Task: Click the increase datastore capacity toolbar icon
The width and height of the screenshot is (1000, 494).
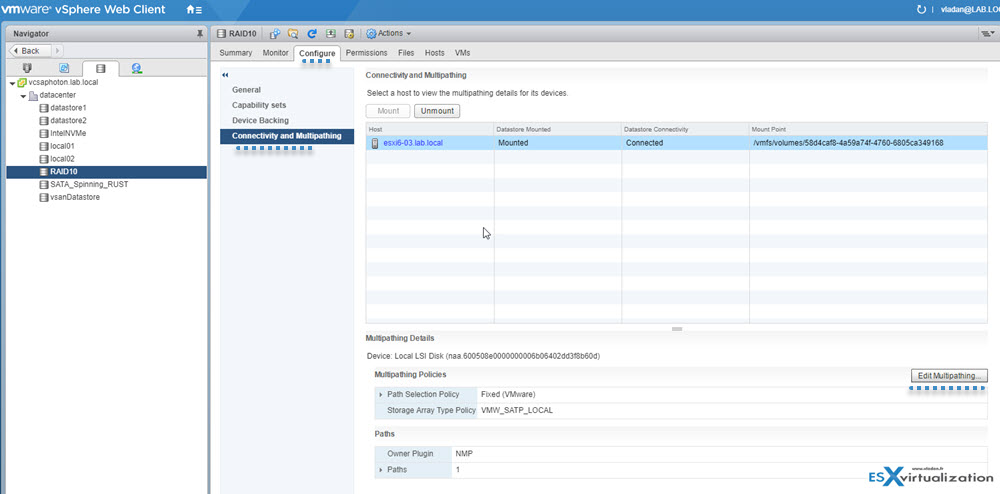Action: (330, 34)
